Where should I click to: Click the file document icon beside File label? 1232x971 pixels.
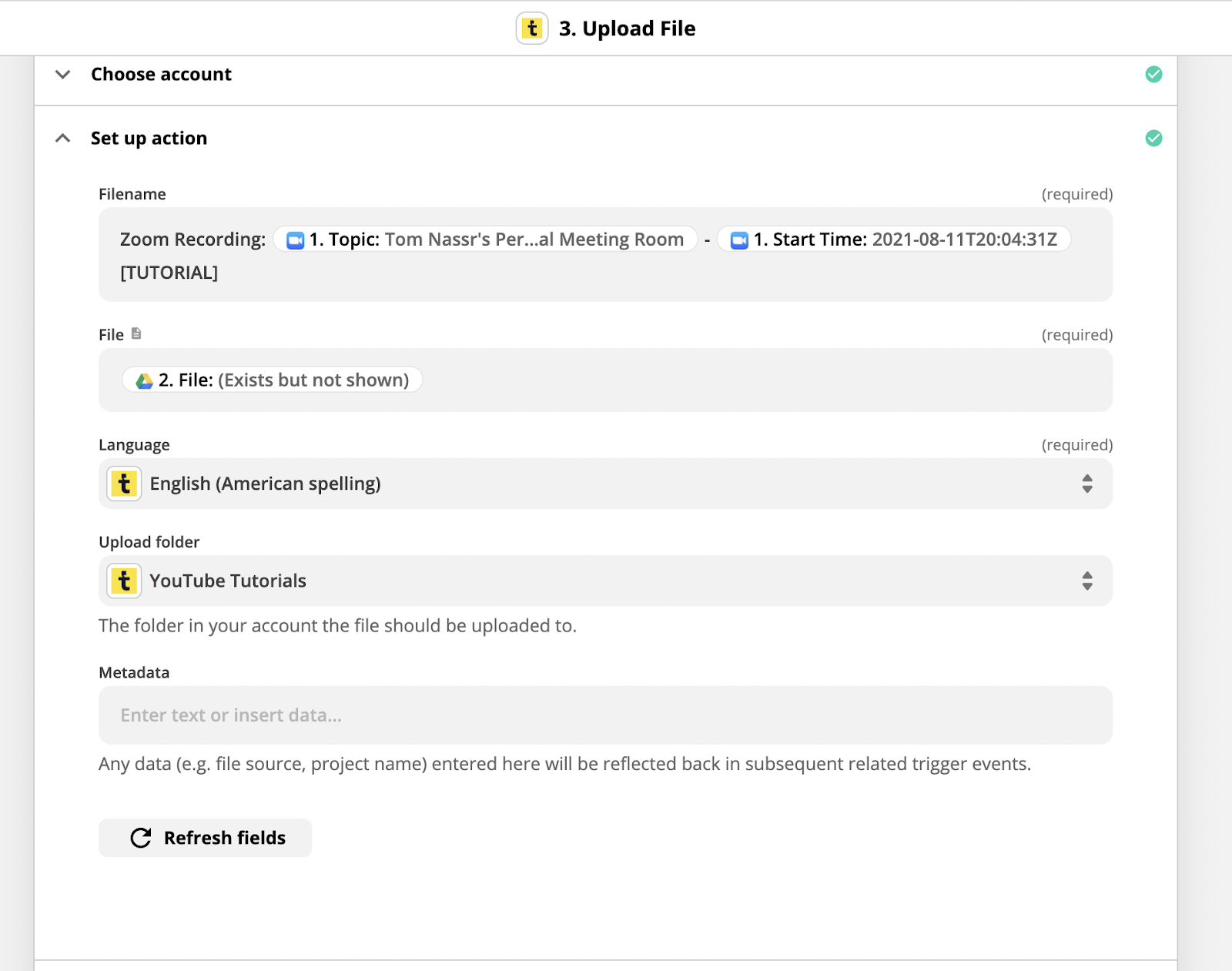click(x=136, y=333)
